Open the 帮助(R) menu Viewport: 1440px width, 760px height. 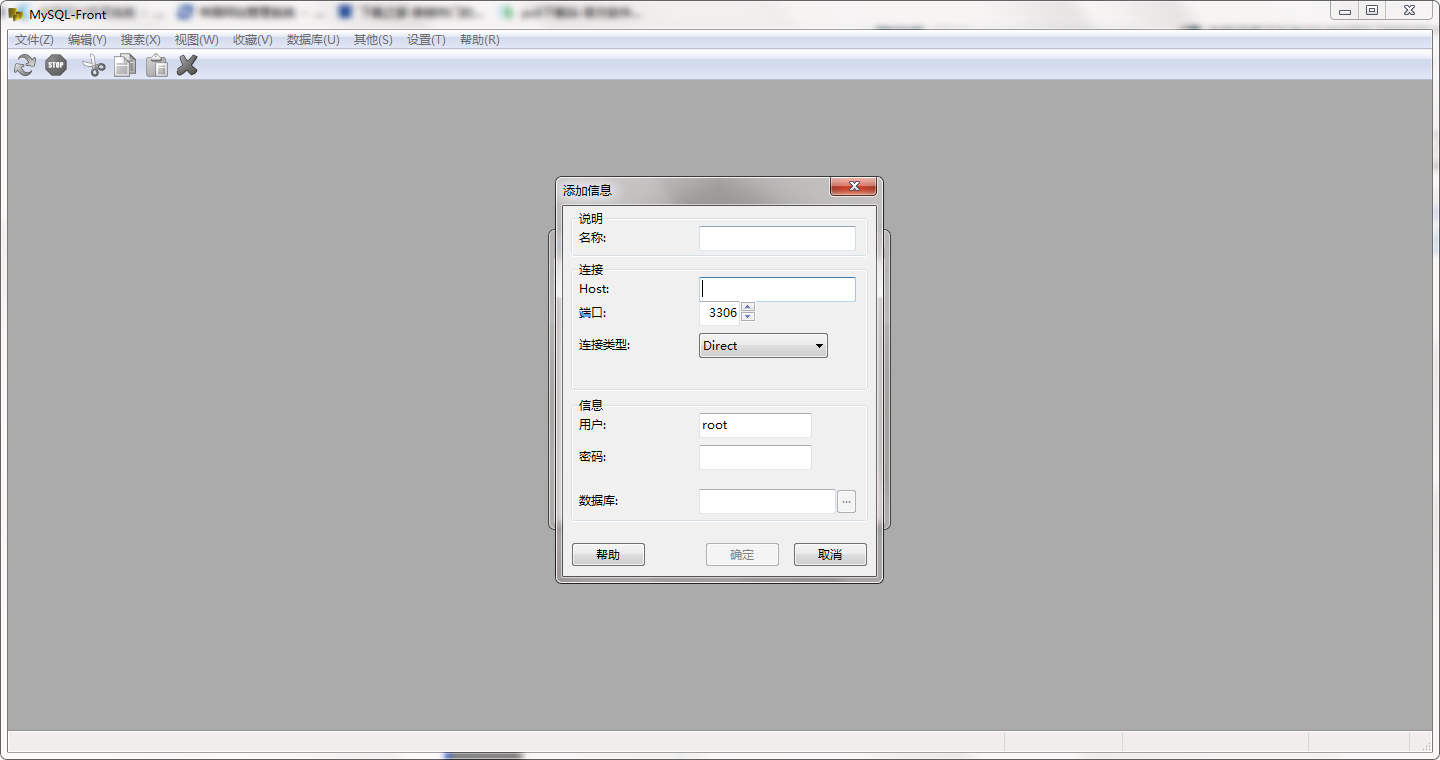pyautogui.click(x=480, y=40)
